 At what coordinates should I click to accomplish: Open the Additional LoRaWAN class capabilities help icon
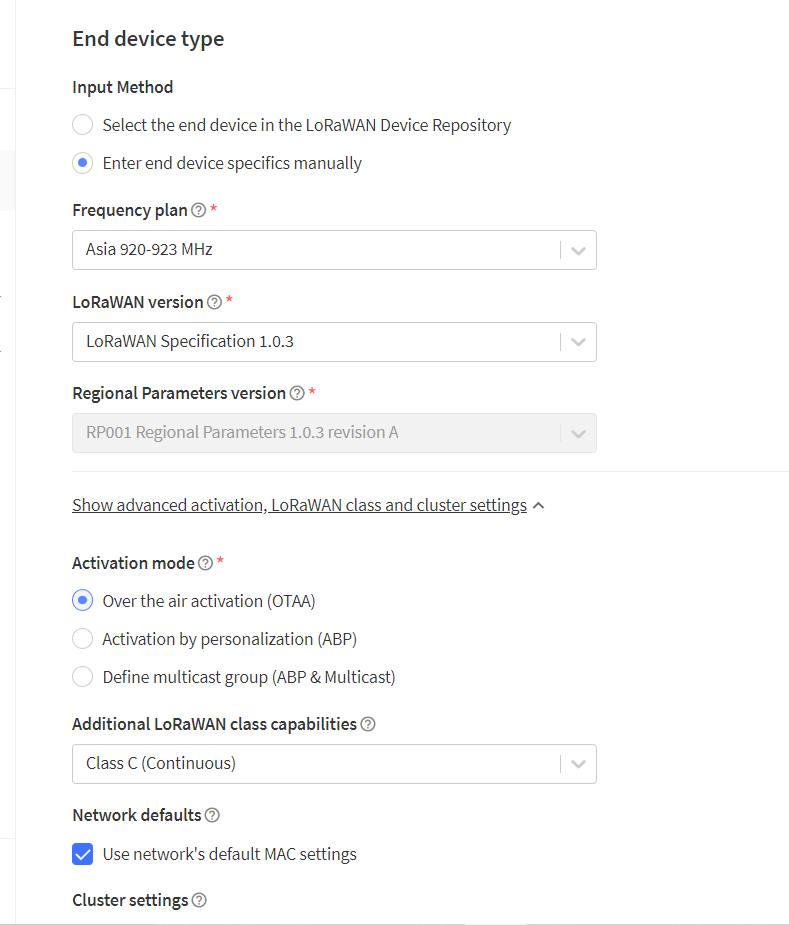tap(368, 724)
